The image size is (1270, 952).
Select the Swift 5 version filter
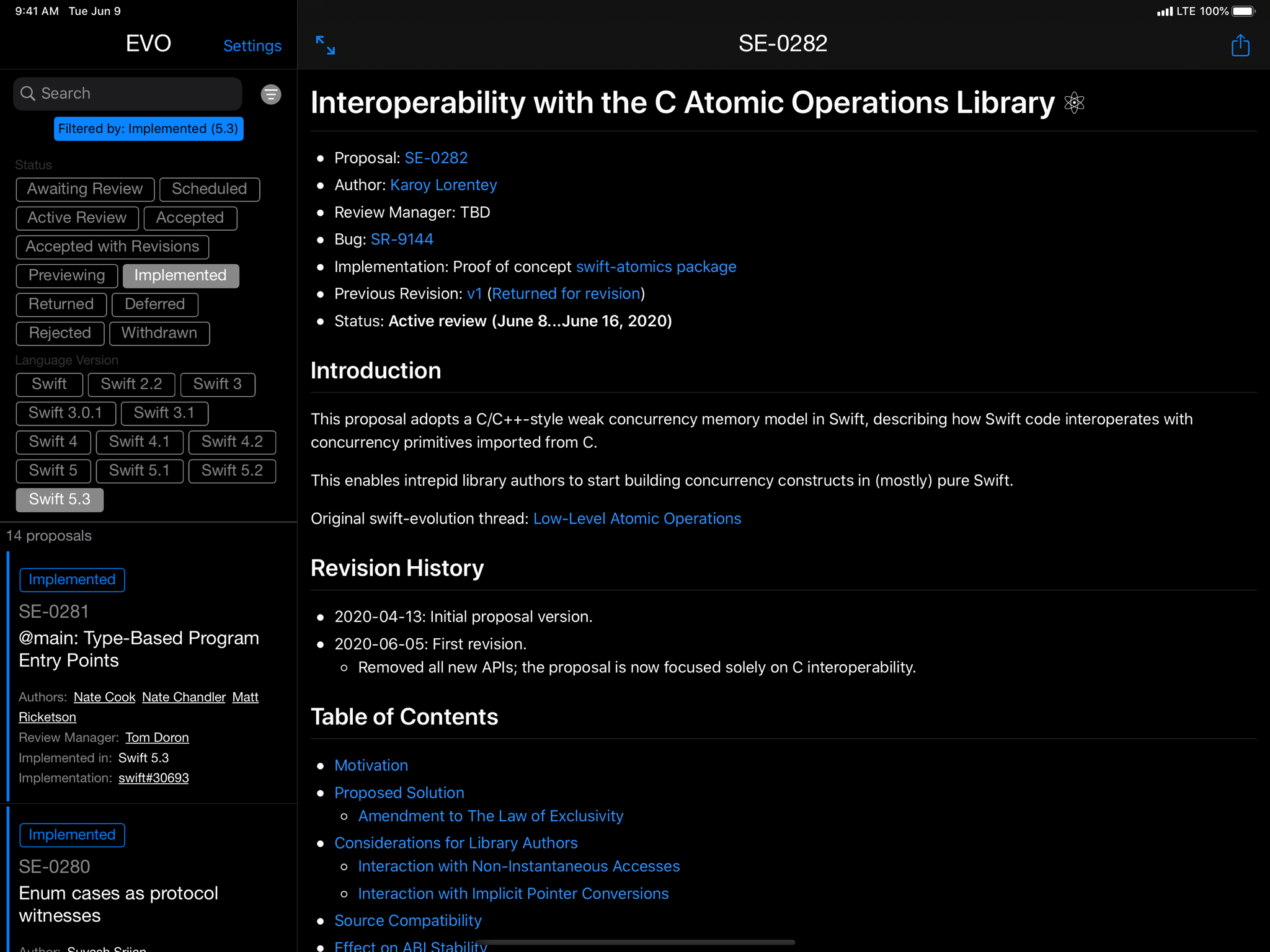click(x=53, y=471)
